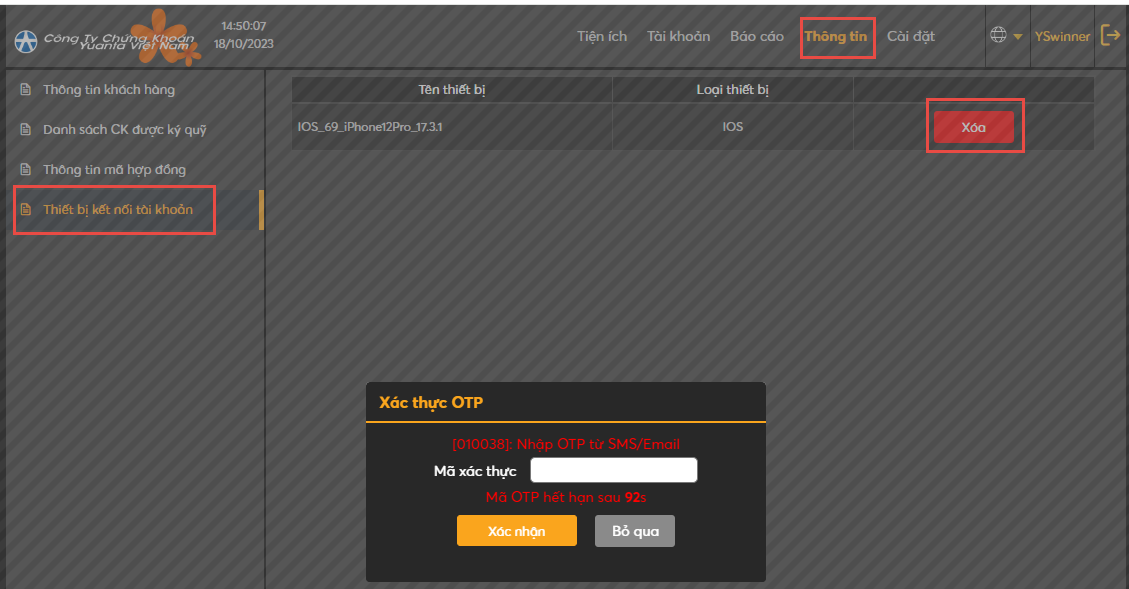Click the Xác thực OTP dialog title
This screenshot has height=589, width=1129.
pos(431,403)
